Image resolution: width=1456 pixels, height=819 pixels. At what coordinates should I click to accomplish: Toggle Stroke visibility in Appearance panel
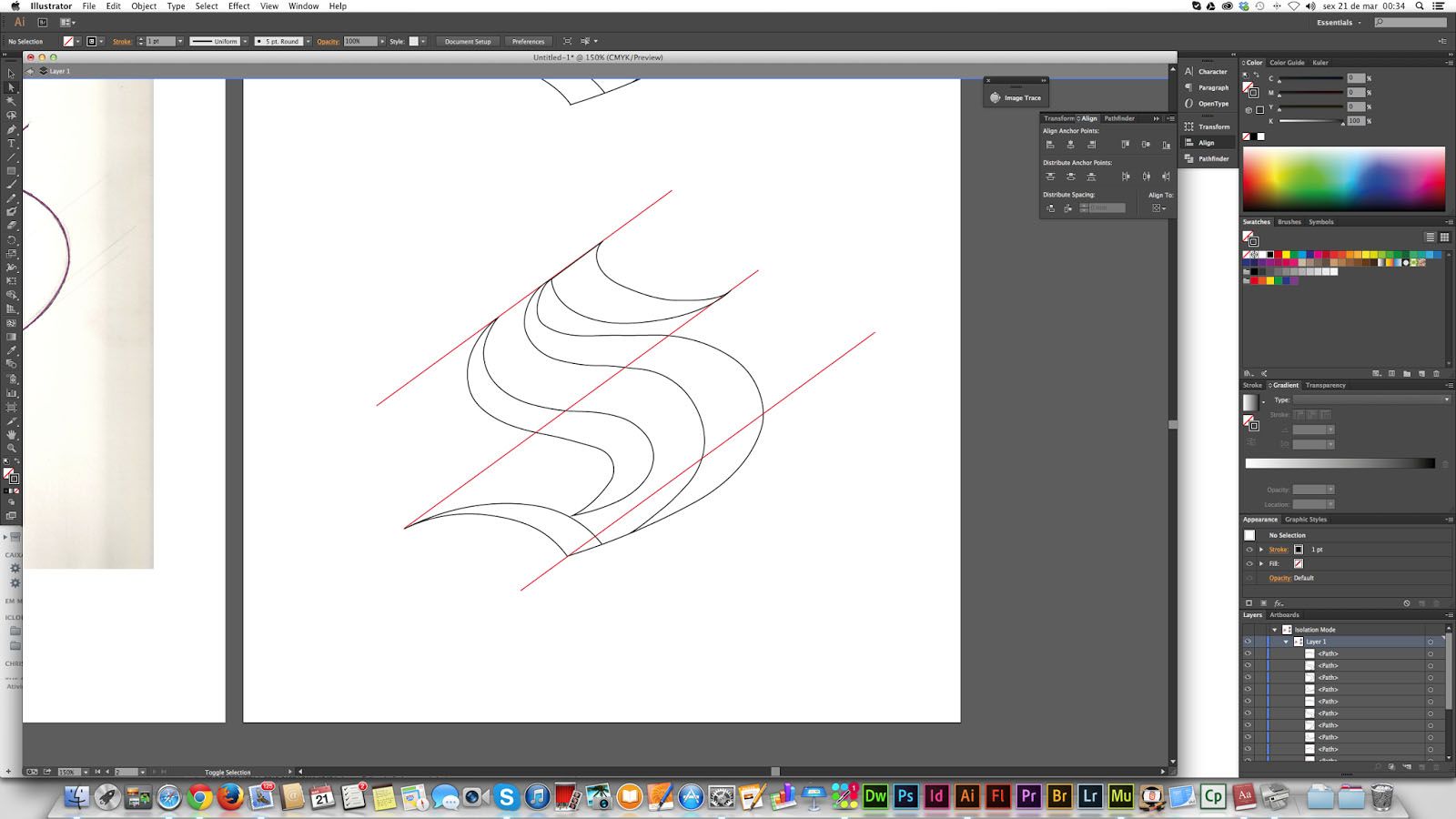coord(1249,550)
